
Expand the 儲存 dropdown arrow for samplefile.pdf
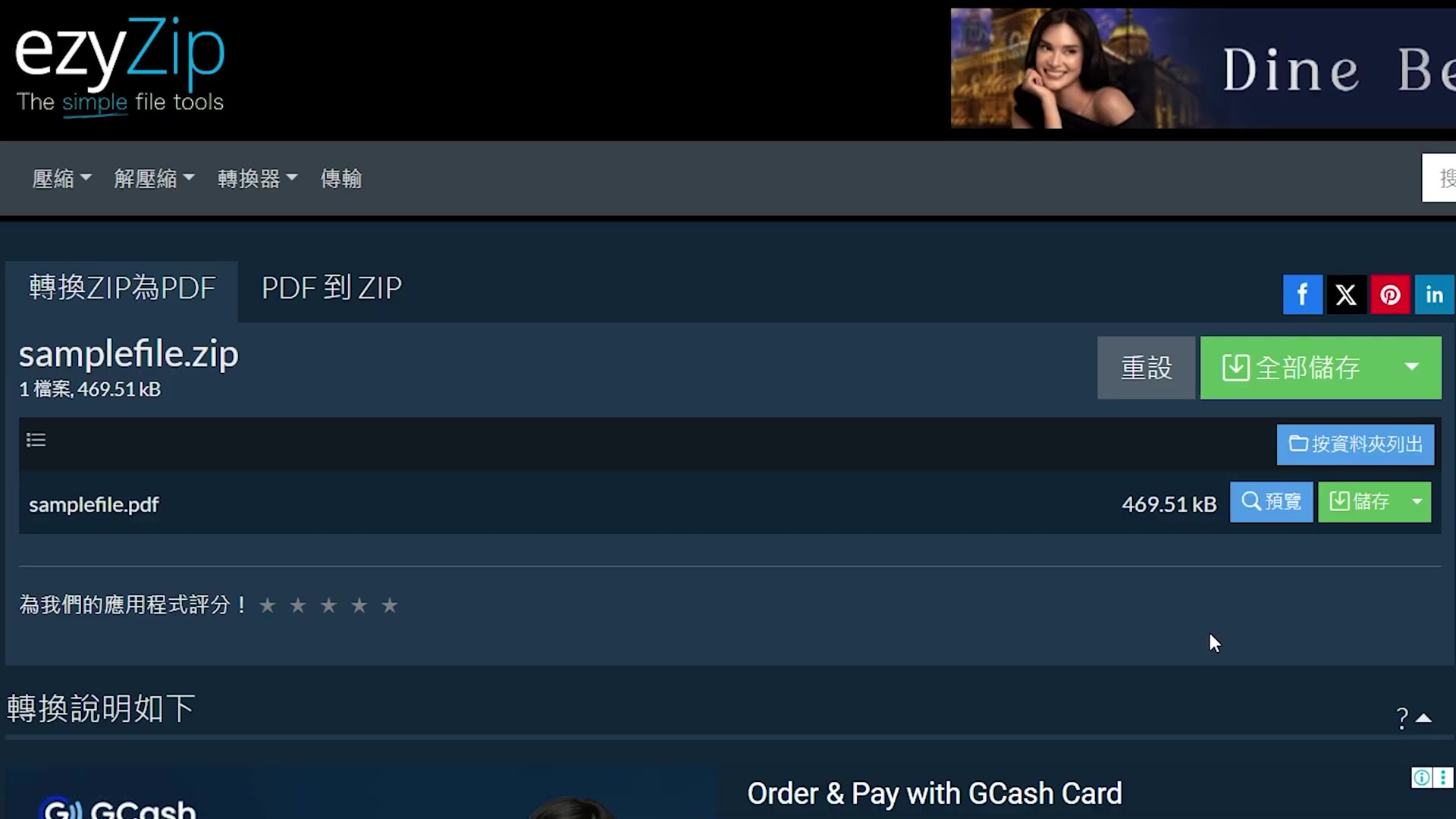(1417, 502)
